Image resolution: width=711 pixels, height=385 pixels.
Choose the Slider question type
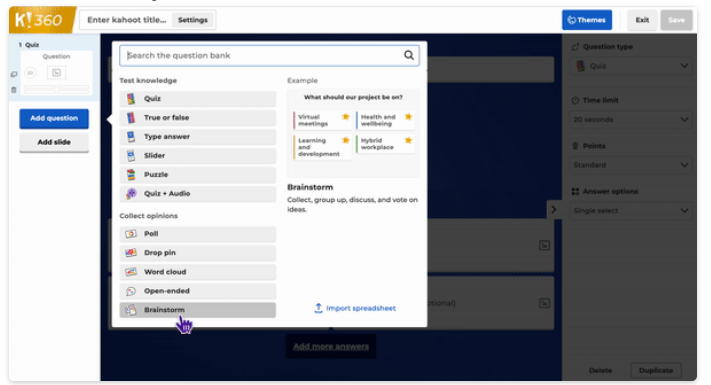198,156
